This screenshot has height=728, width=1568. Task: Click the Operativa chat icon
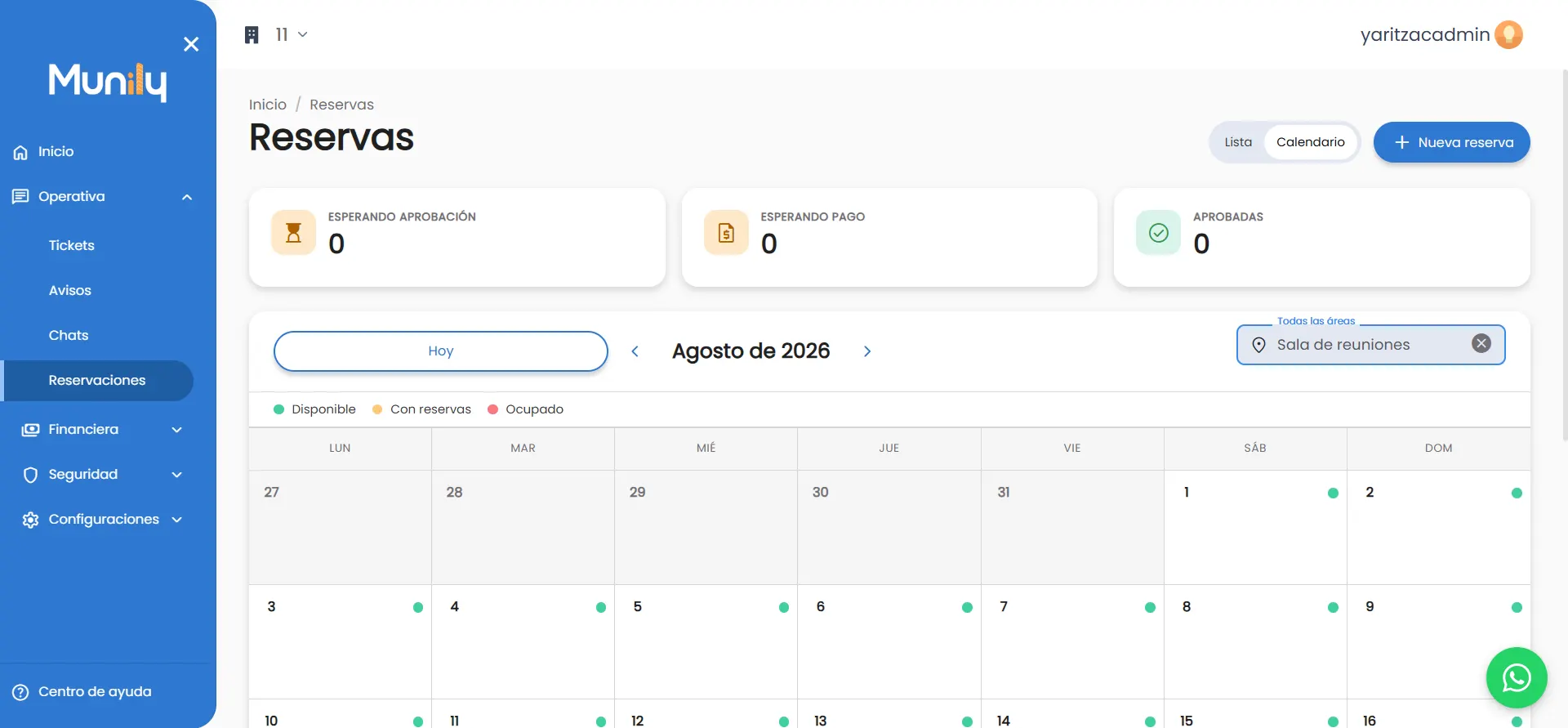pos(20,197)
